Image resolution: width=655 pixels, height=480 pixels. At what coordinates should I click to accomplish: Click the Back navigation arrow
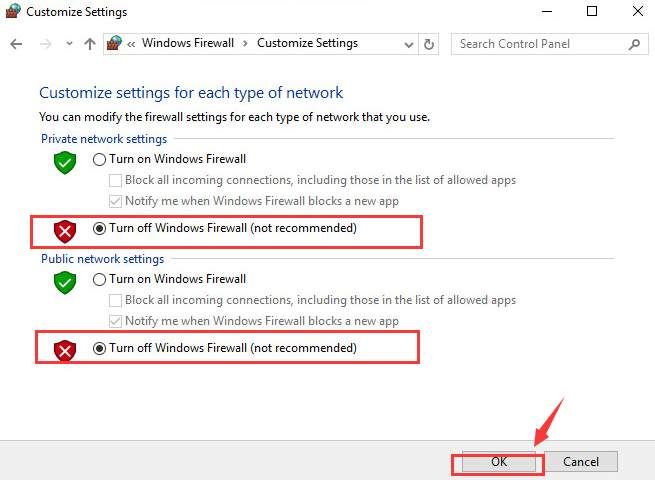(15, 44)
